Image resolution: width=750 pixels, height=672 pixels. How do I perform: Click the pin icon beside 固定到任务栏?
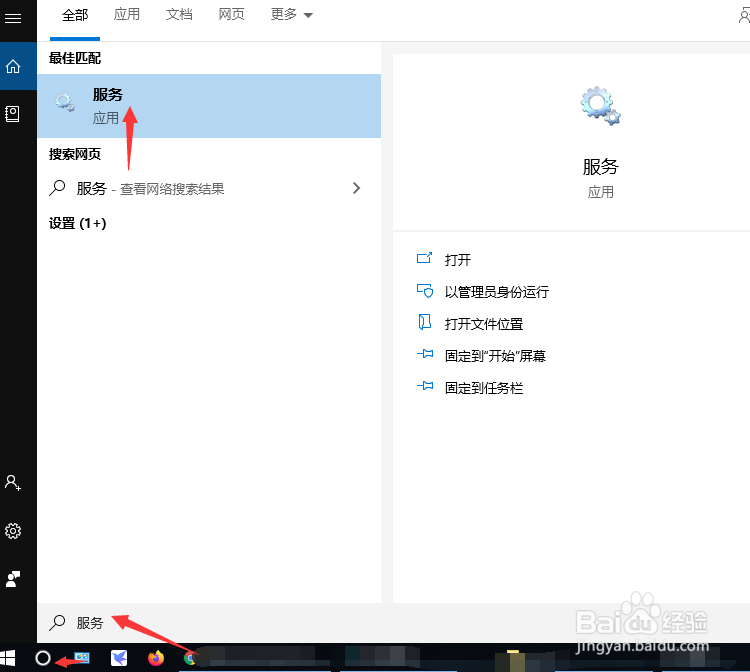tap(425, 386)
